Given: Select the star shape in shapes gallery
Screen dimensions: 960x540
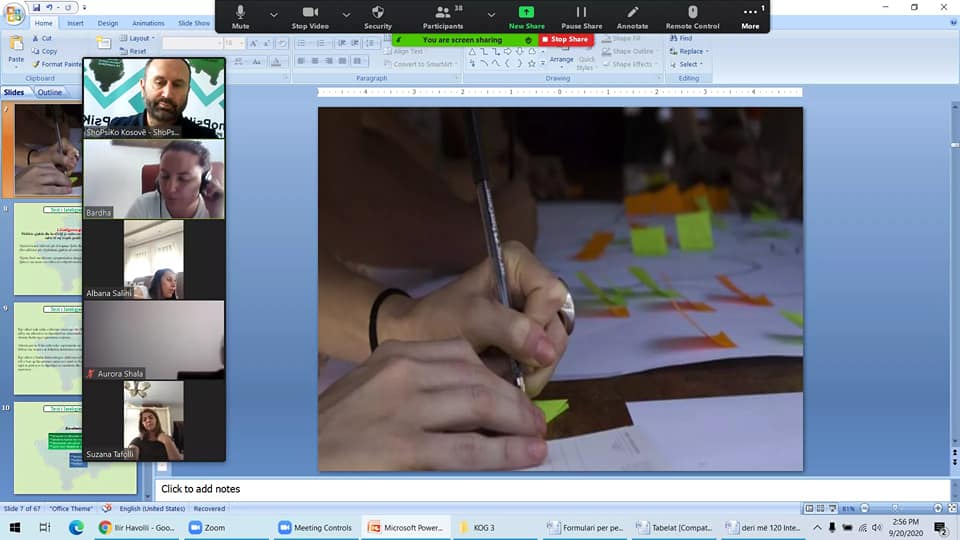Looking at the screenshot, I should (531, 64).
